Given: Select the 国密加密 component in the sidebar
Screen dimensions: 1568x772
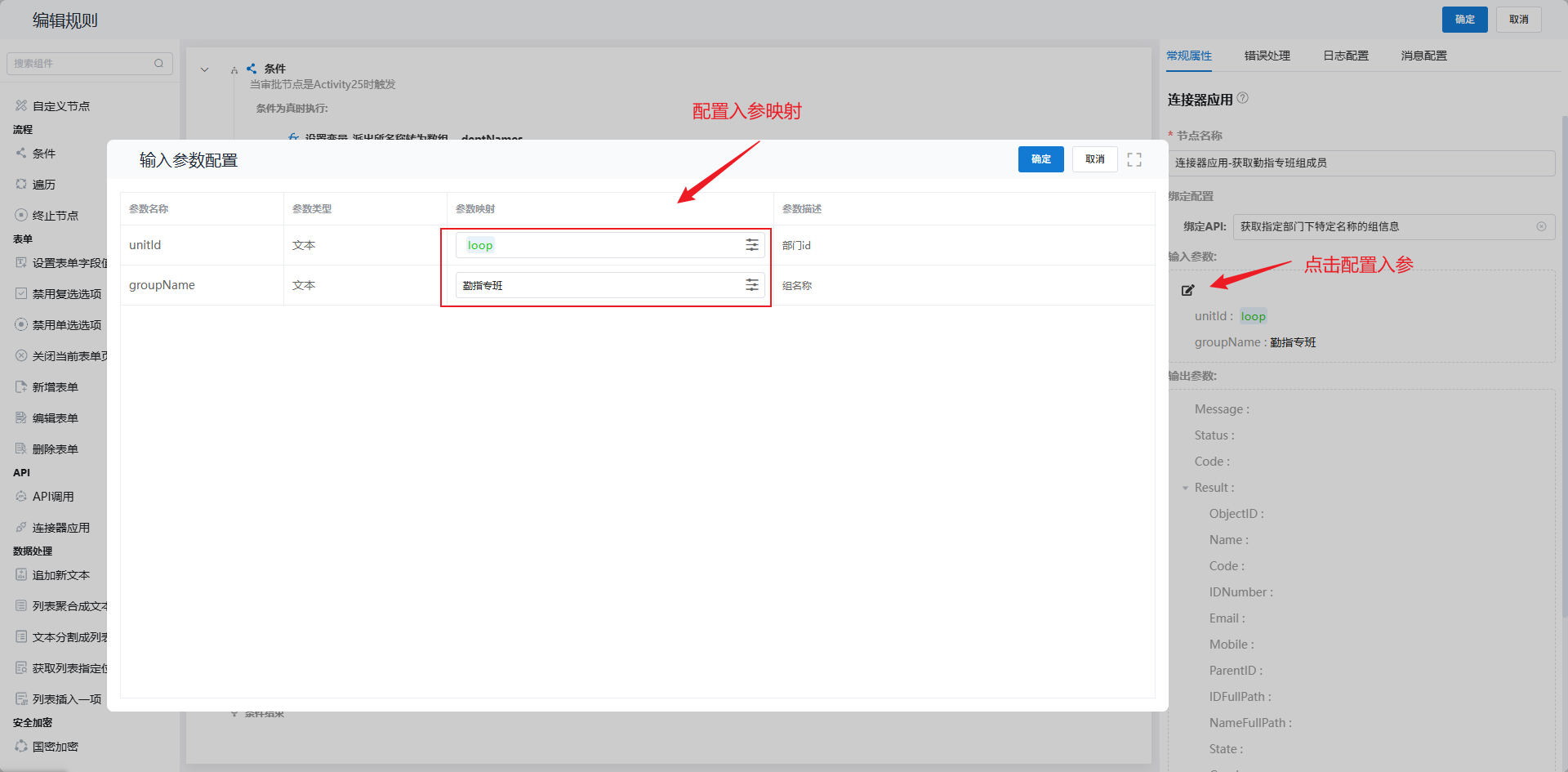Looking at the screenshot, I should click(x=55, y=747).
